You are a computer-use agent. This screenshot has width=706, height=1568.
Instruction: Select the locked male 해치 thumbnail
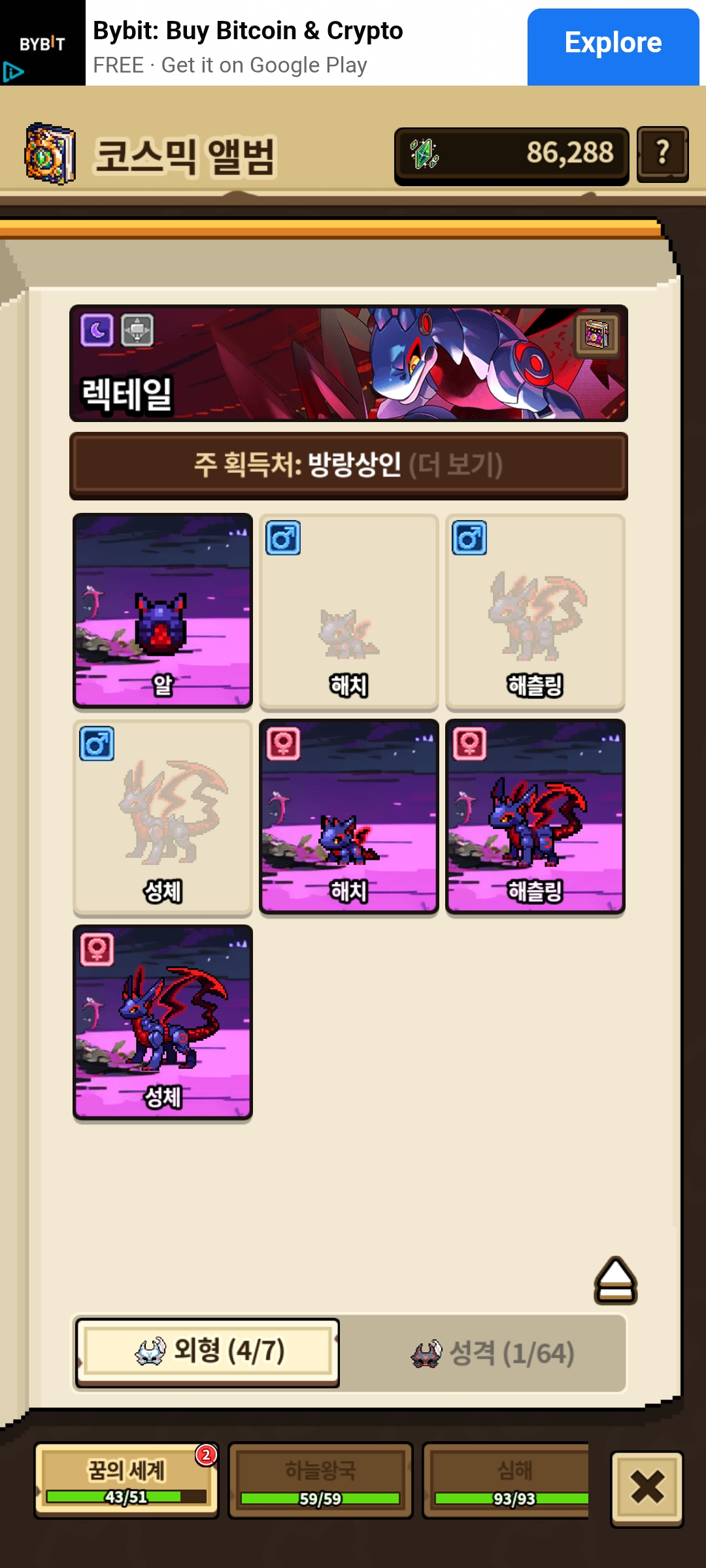(349, 612)
